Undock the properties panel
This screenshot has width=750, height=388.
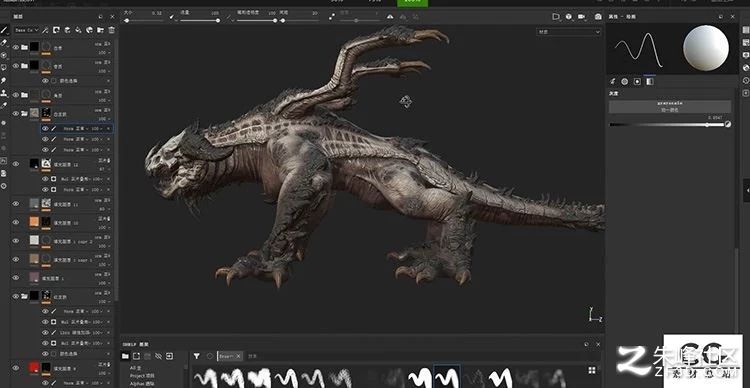(721, 16)
